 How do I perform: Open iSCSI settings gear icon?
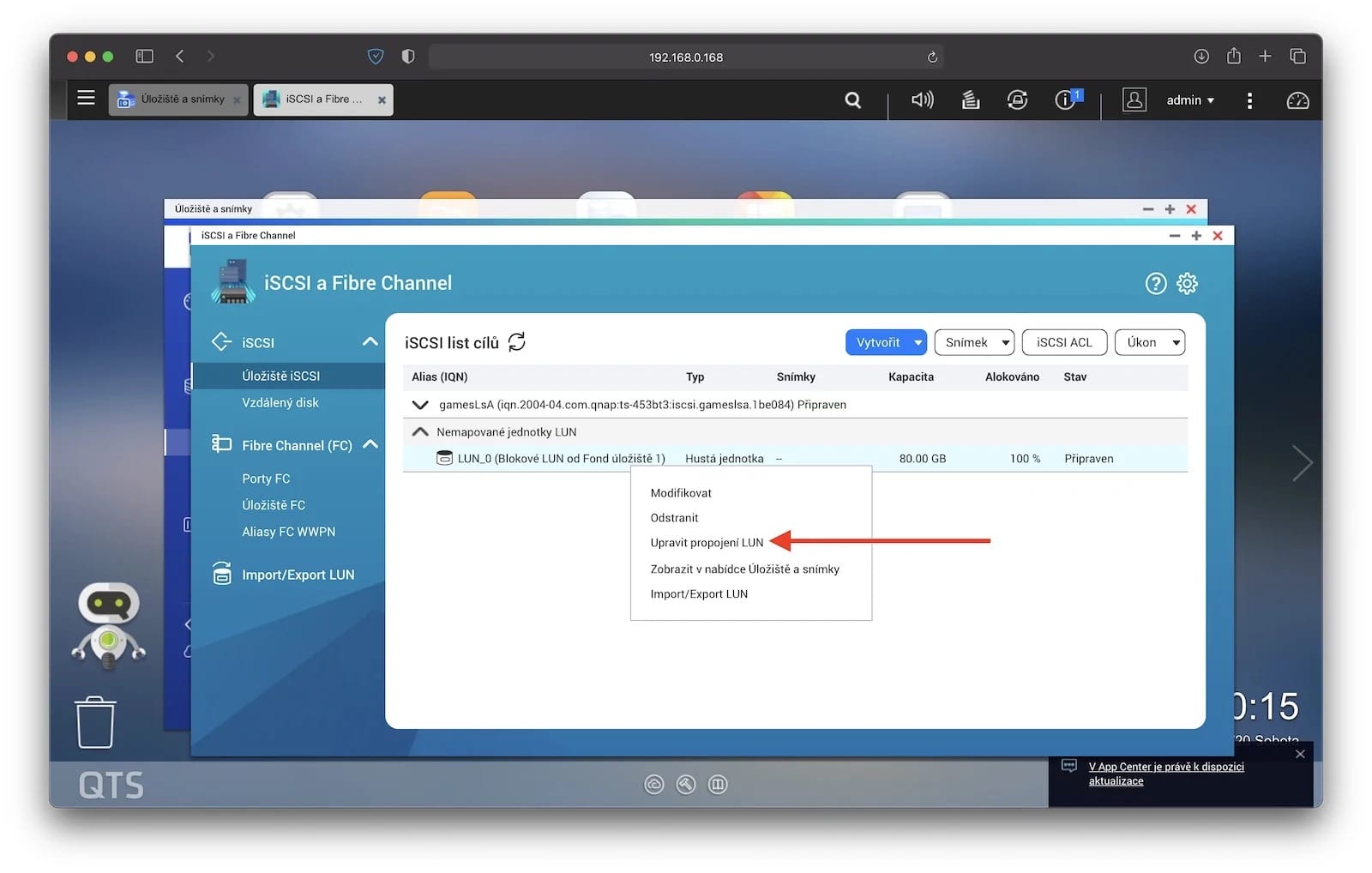click(1187, 284)
